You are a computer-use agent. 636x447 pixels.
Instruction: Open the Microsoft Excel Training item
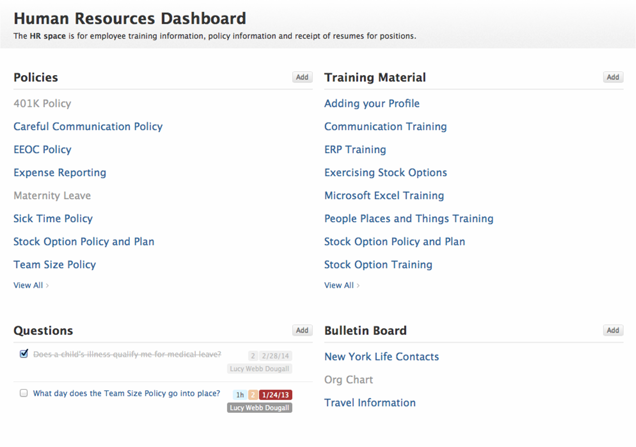tap(384, 196)
